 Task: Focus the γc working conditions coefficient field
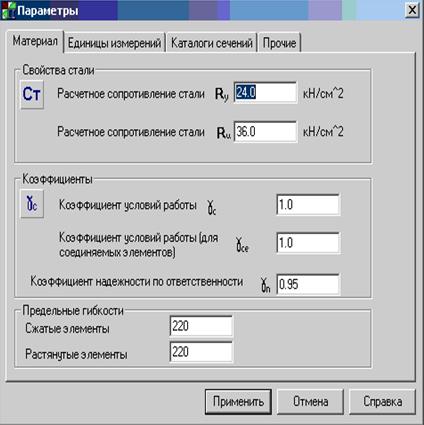pos(308,204)
